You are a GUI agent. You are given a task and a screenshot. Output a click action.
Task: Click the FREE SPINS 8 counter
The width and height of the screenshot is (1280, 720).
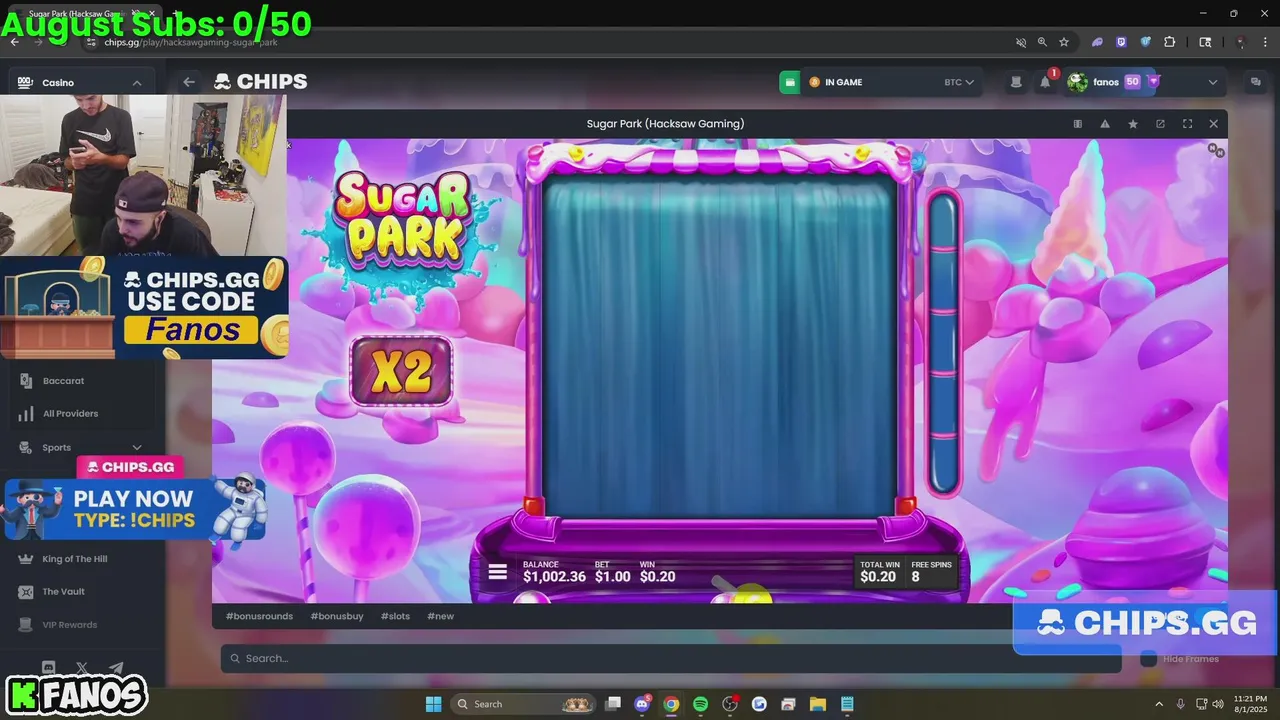[x=931, y=572]
